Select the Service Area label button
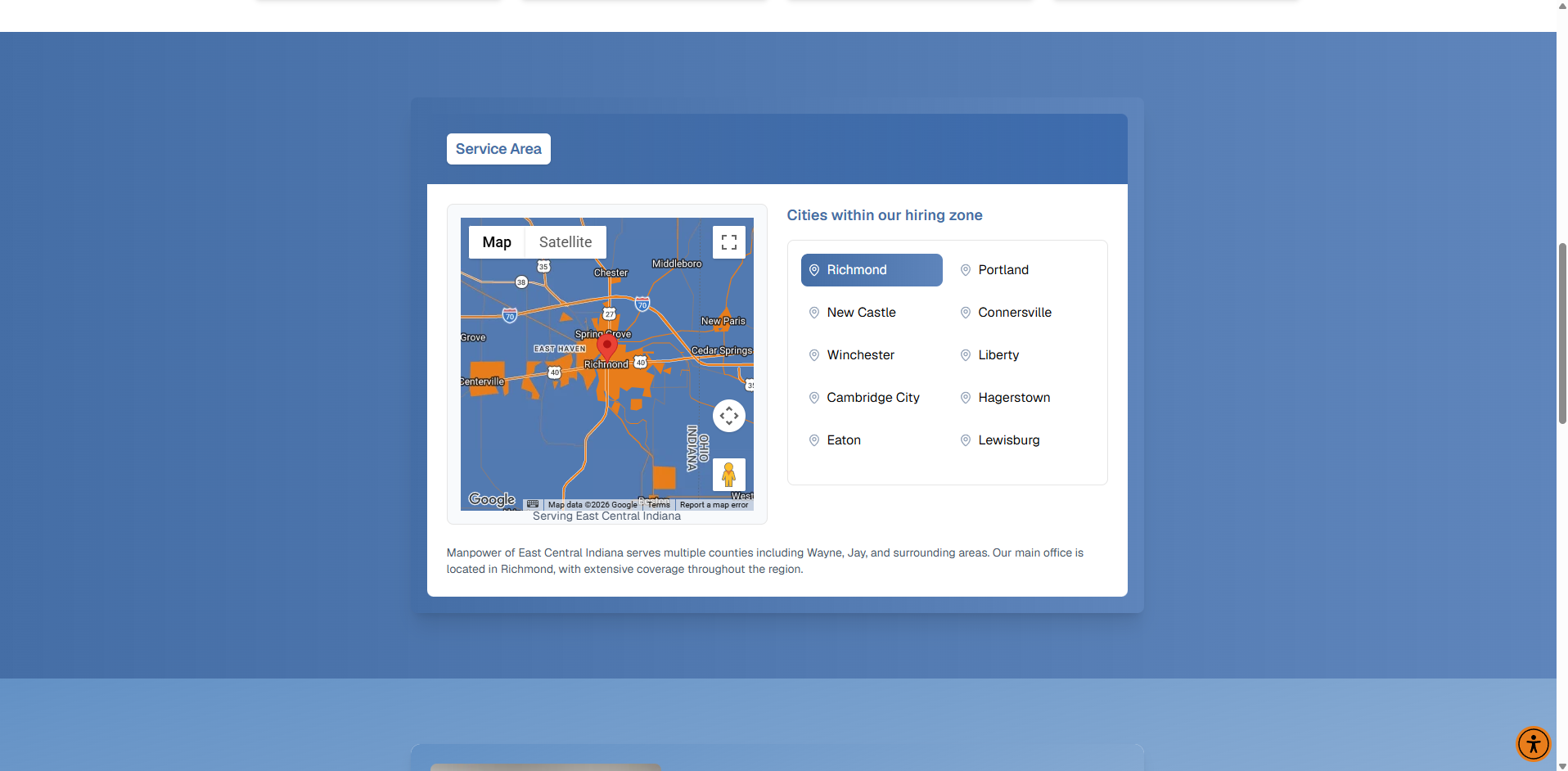 point(498,149)
